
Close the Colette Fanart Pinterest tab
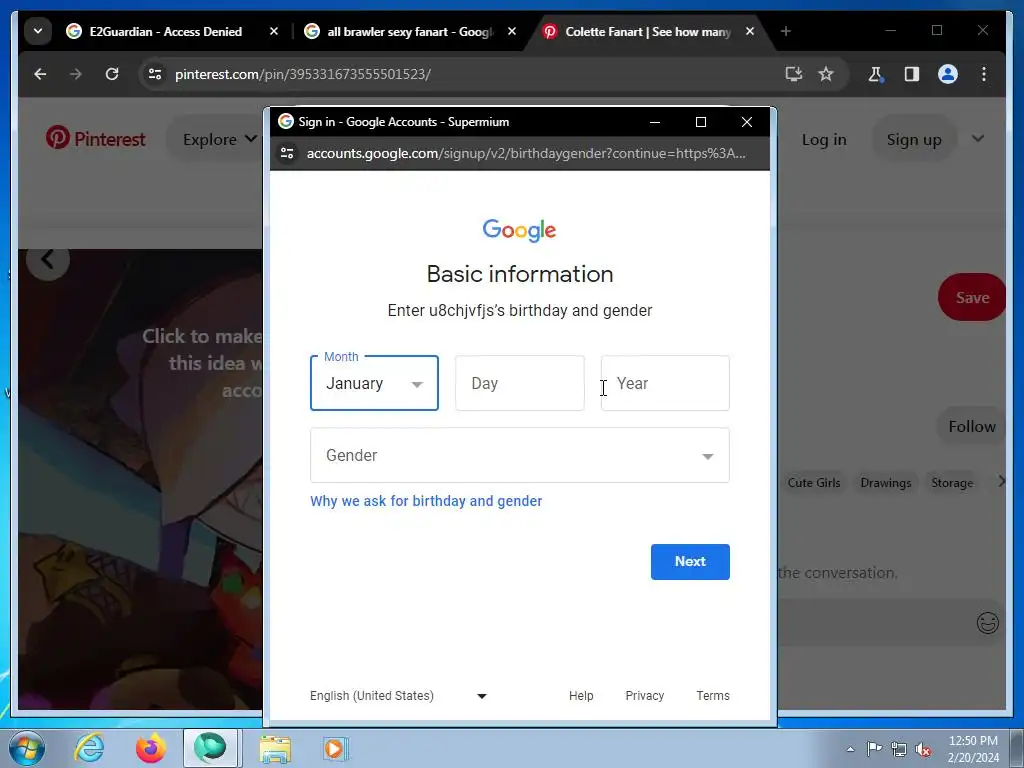point(750,31)
